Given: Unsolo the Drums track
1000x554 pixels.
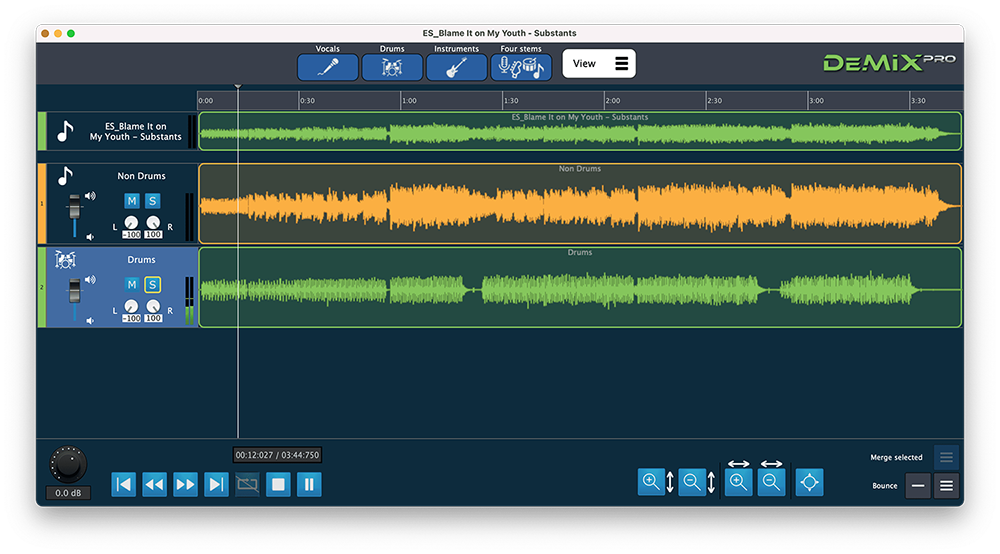Looking at the screenshot, I should tap(152, 285).
